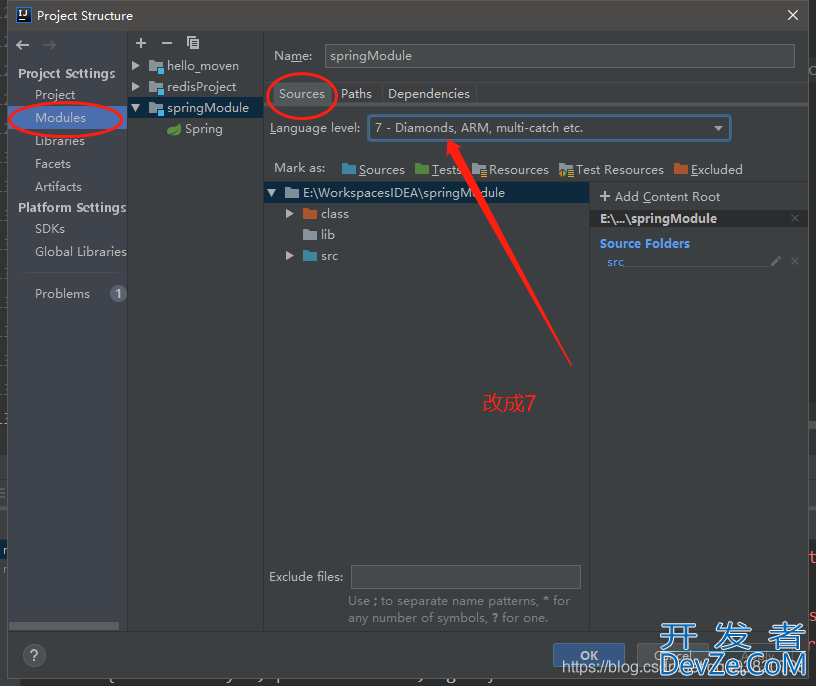The width and height of the screenshot is (816, 686).
Task: Unmark src source folder with X
Action: tap(795, 261)
